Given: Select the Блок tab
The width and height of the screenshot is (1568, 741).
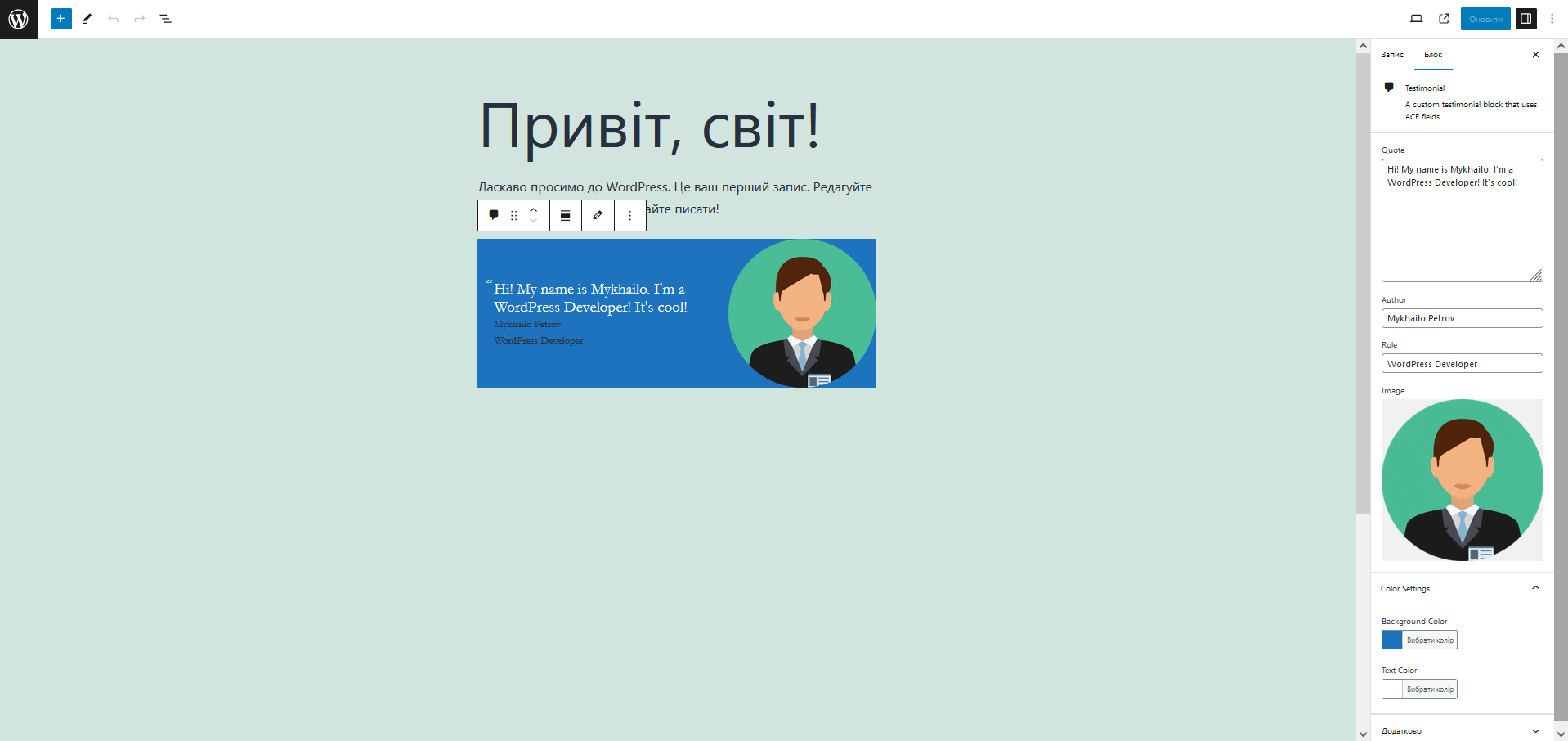Looking at the screenshot, I should [1433, 55].
